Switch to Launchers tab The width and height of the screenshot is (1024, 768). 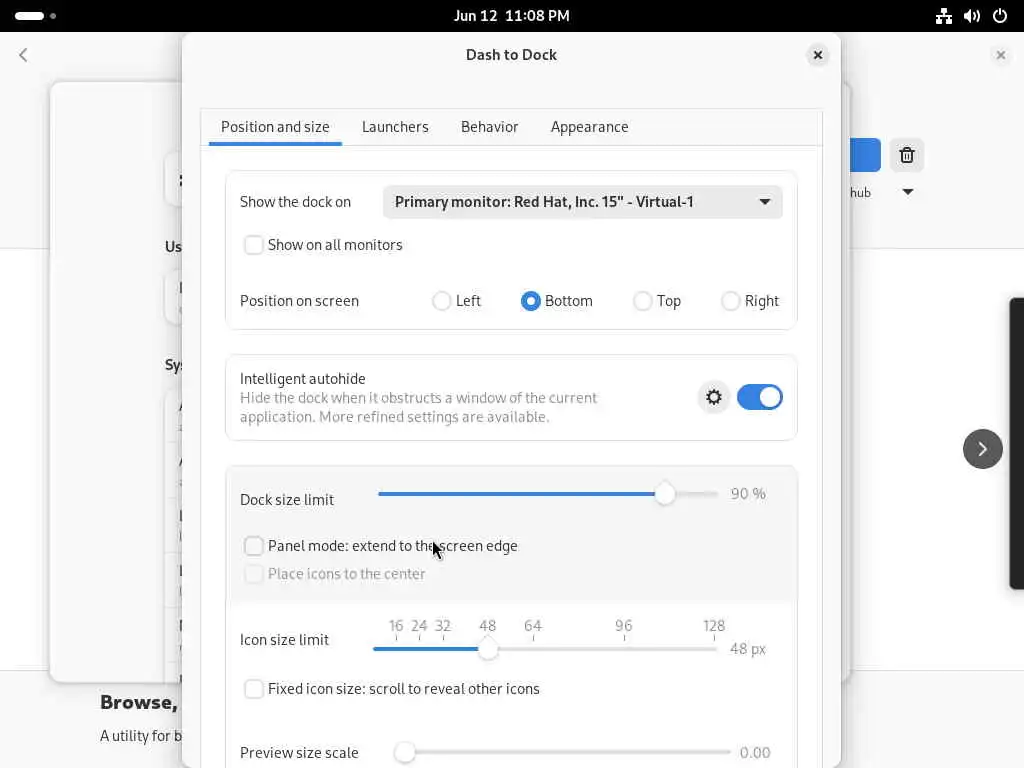click(395, 127)
